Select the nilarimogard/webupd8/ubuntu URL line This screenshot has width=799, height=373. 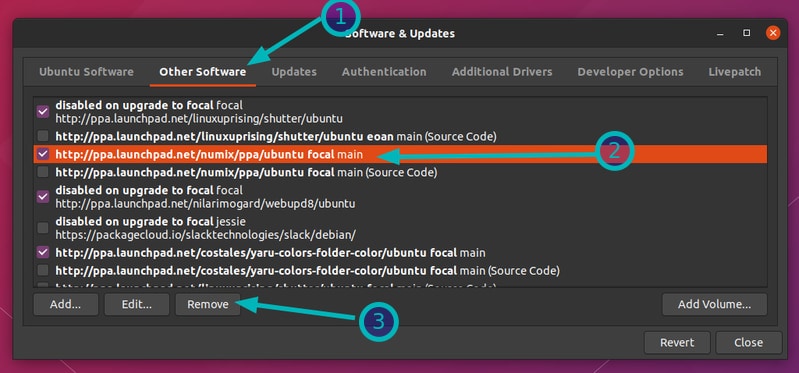click(205, 203)
